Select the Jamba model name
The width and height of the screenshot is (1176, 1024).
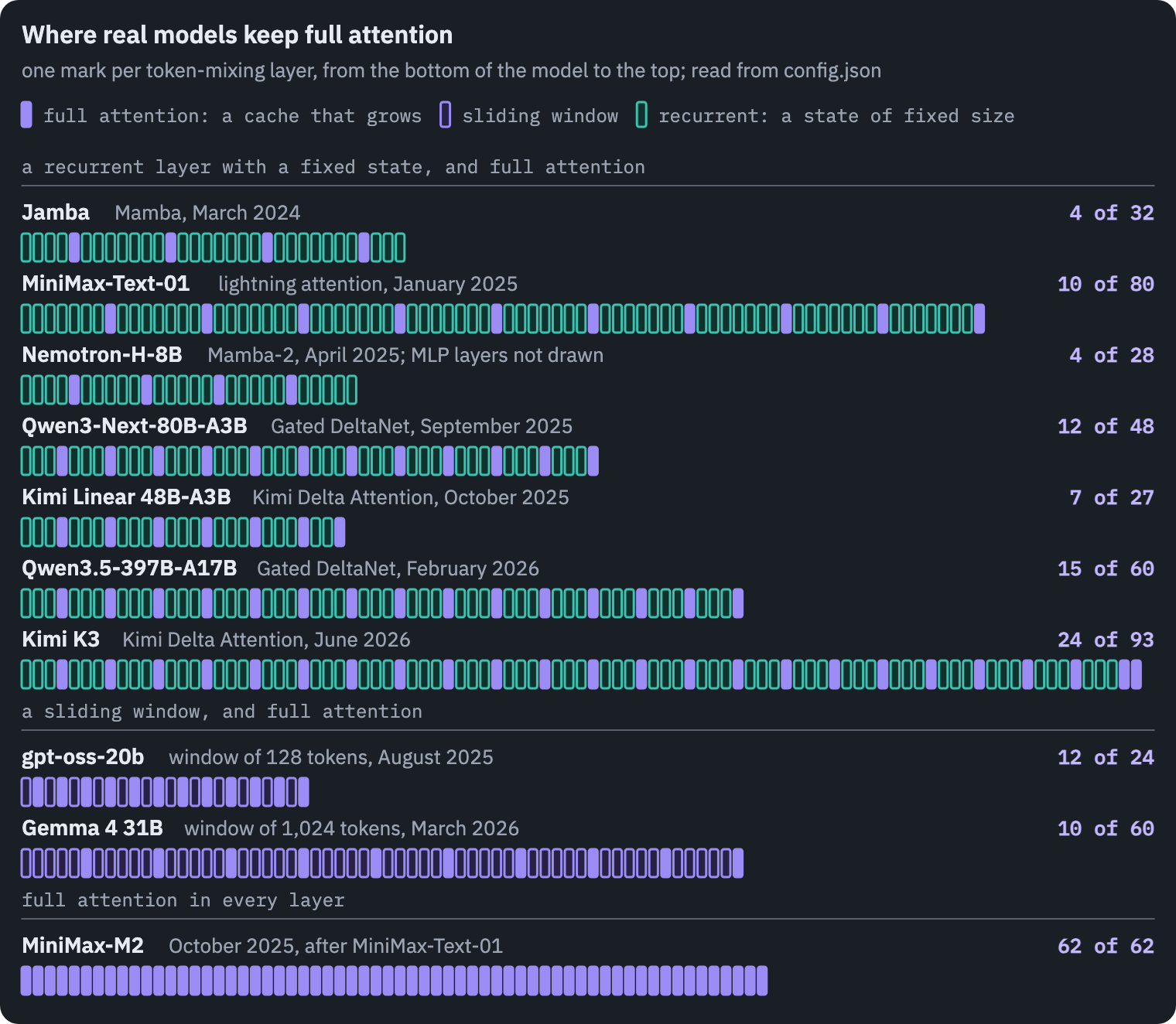pyautogui.click(x=56, y=213)
